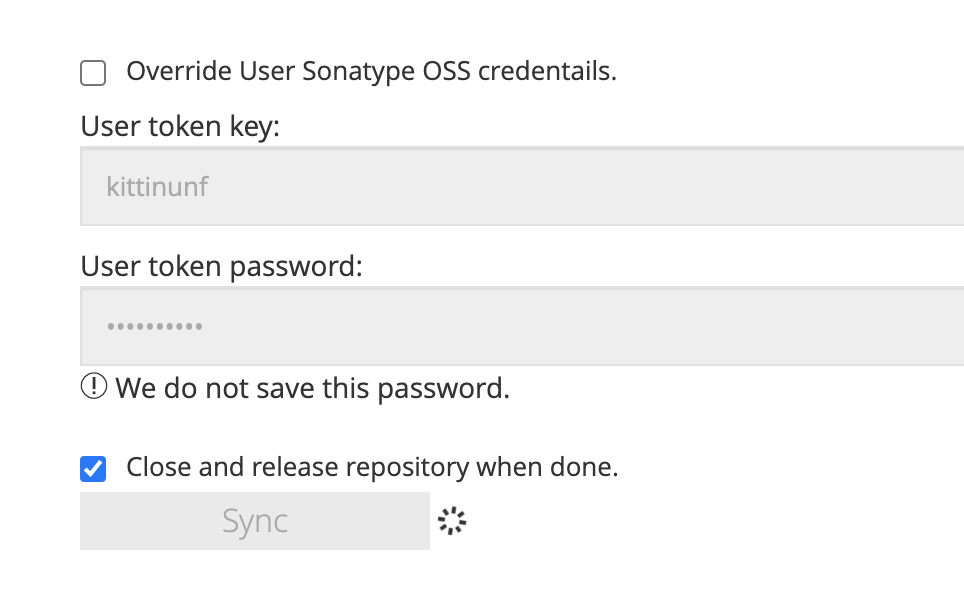Image resolution: width=964 pixels, height=594 pixels.
Task: Click the empty area right of kittinunf
Action: point(584,186)
